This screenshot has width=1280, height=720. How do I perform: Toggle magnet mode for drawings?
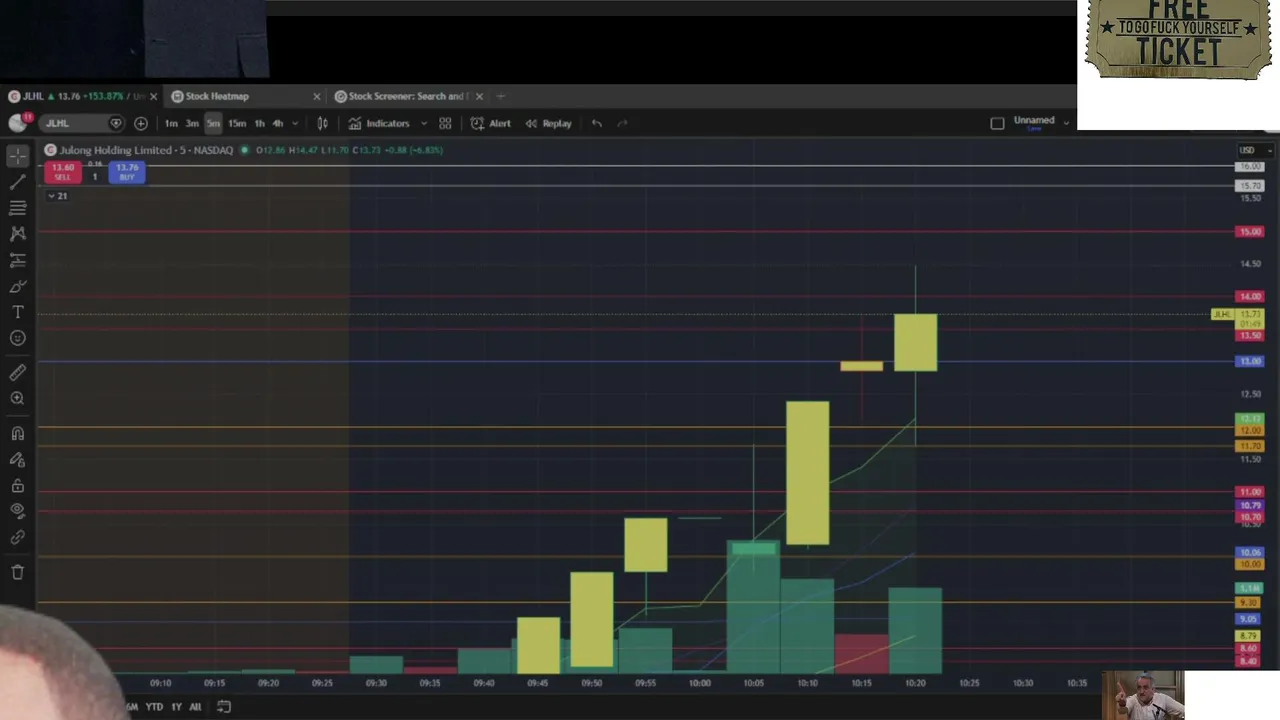(17, 433)
